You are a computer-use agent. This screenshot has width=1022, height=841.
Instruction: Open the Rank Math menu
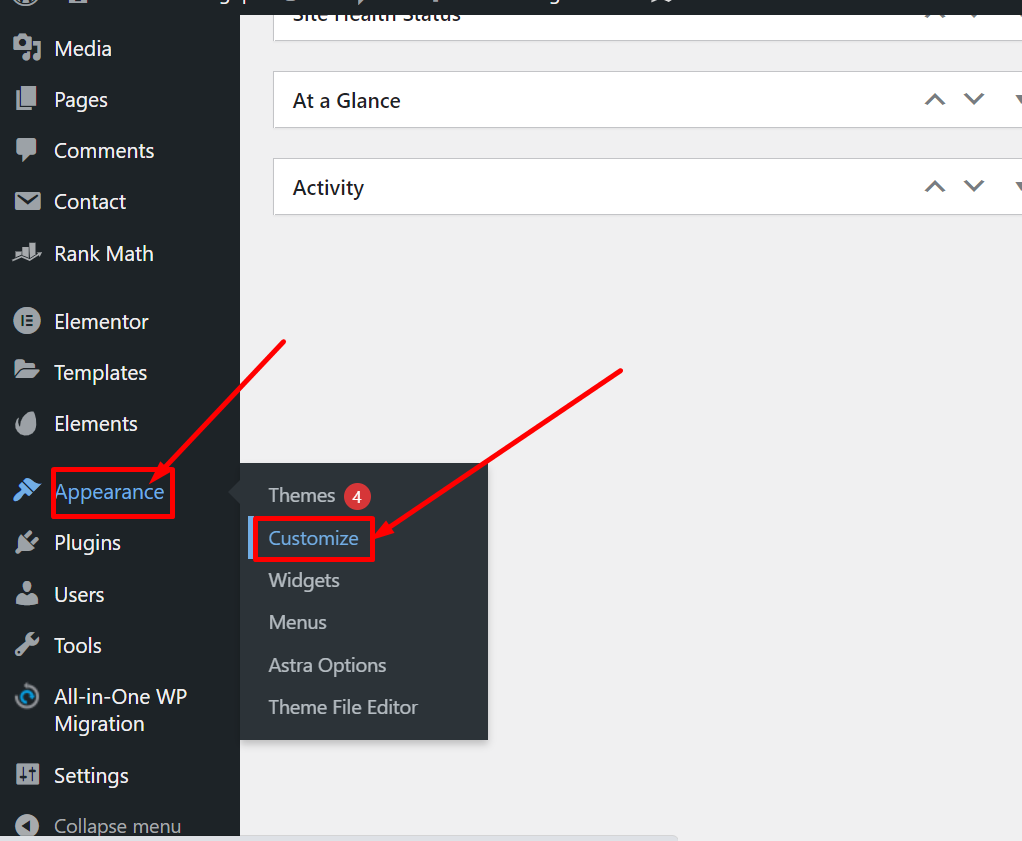[x=104, y=254]
